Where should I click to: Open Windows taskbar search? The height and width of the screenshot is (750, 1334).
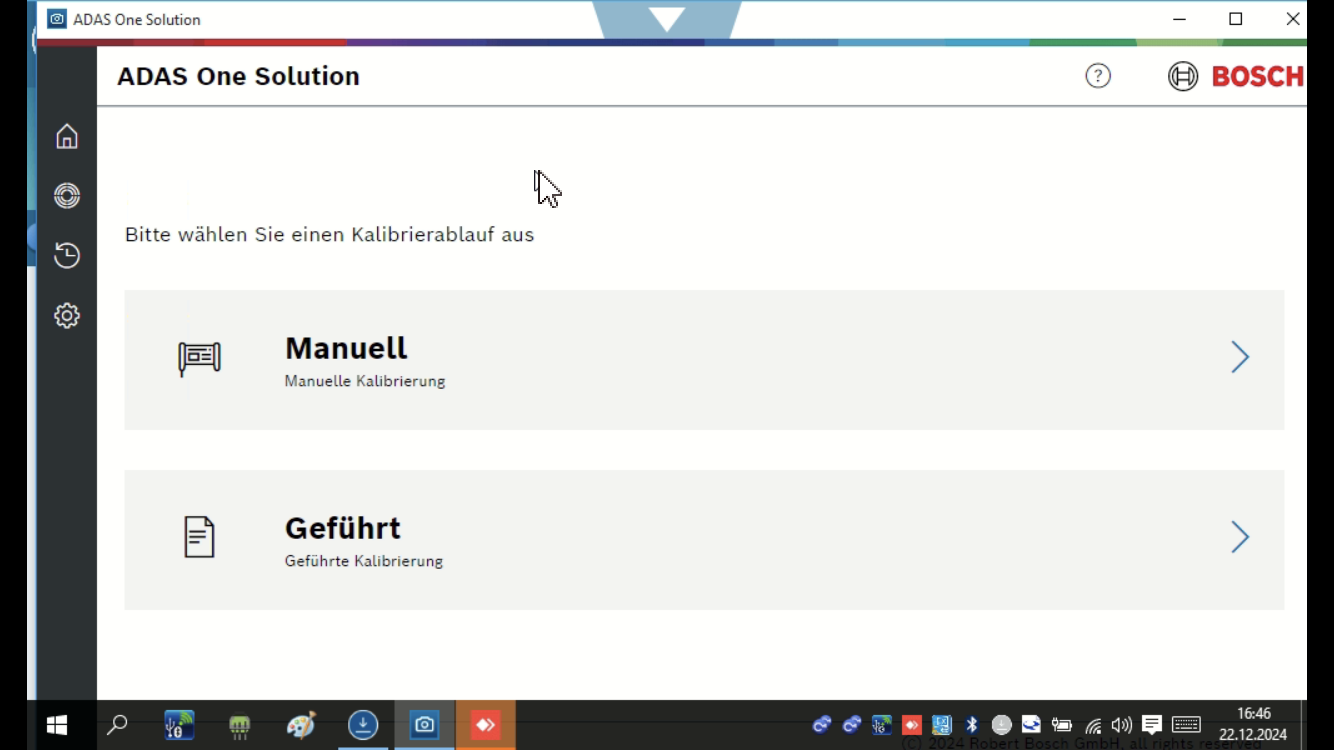pos(117,725)
